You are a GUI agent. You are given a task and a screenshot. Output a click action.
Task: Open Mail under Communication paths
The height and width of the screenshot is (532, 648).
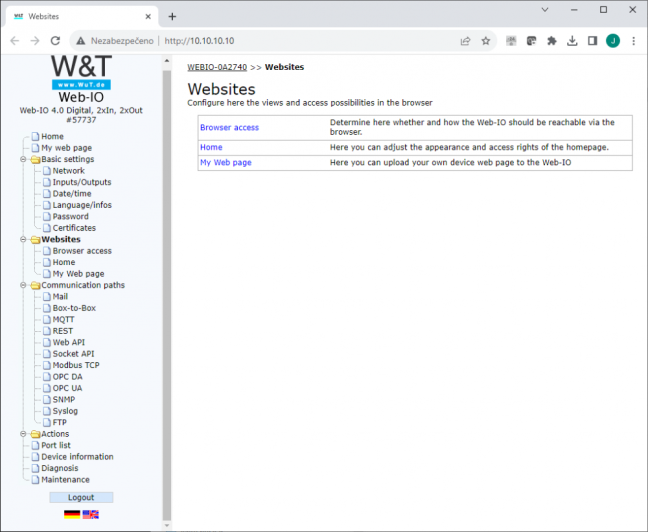[x=60, y=296]
